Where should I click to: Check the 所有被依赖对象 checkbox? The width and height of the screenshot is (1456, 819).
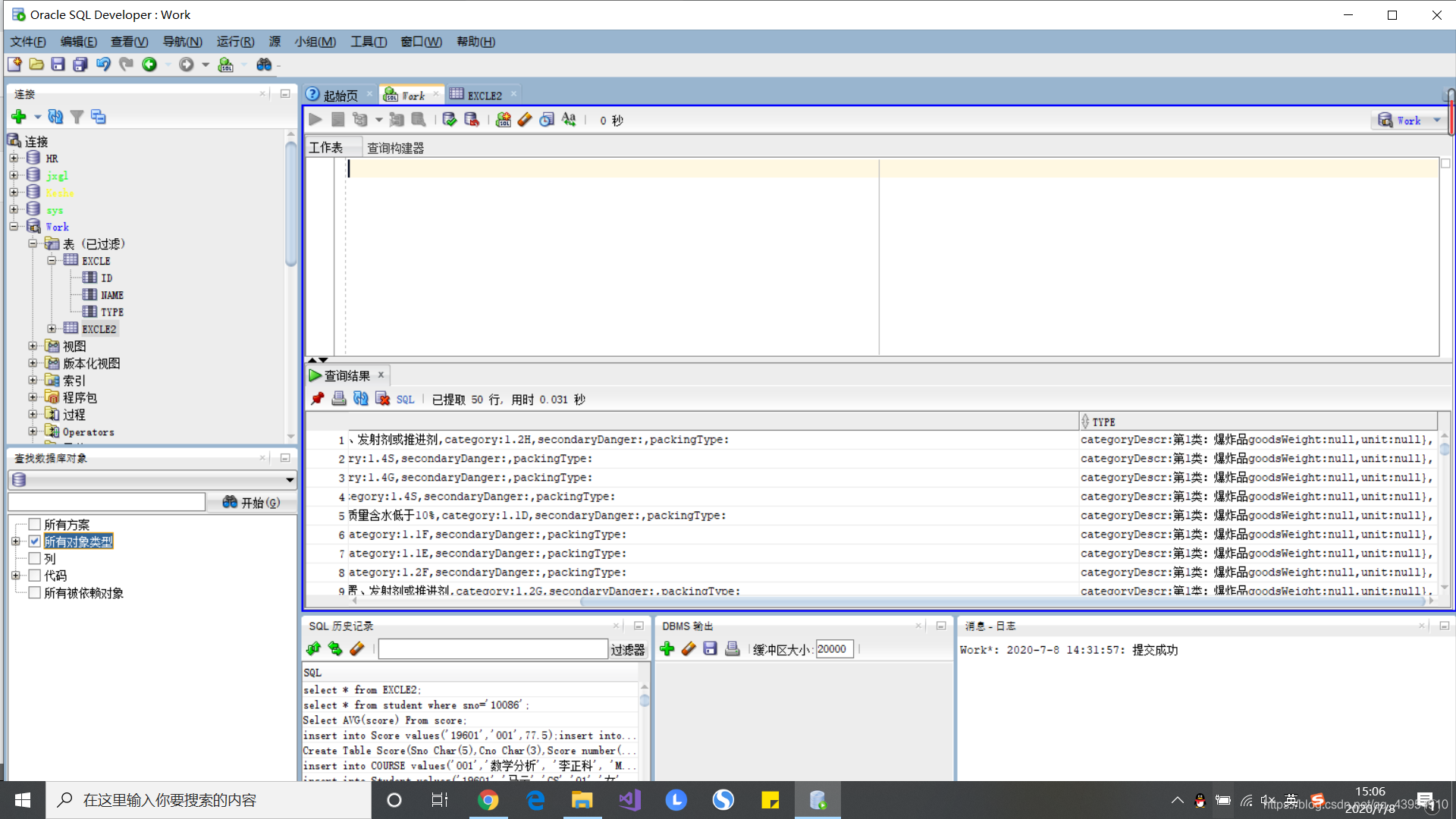coord(35,592)
